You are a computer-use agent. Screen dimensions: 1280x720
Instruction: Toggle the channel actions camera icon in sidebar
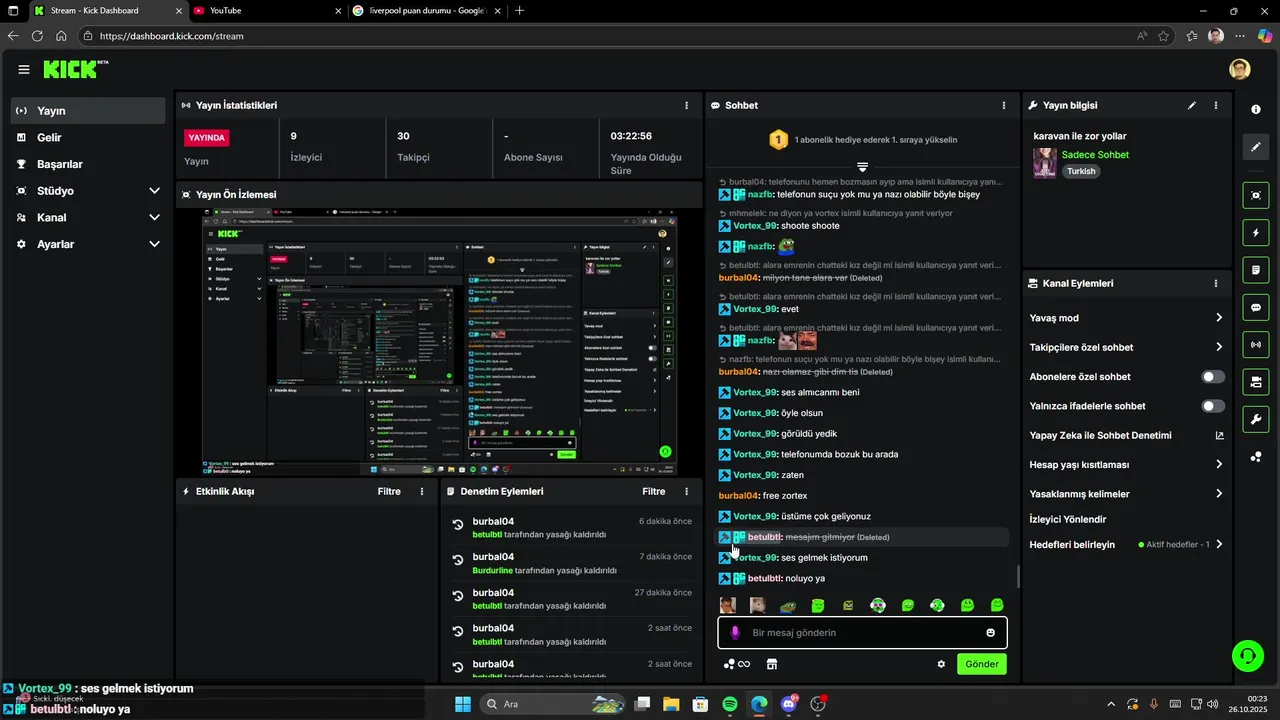click(1256, 382)
